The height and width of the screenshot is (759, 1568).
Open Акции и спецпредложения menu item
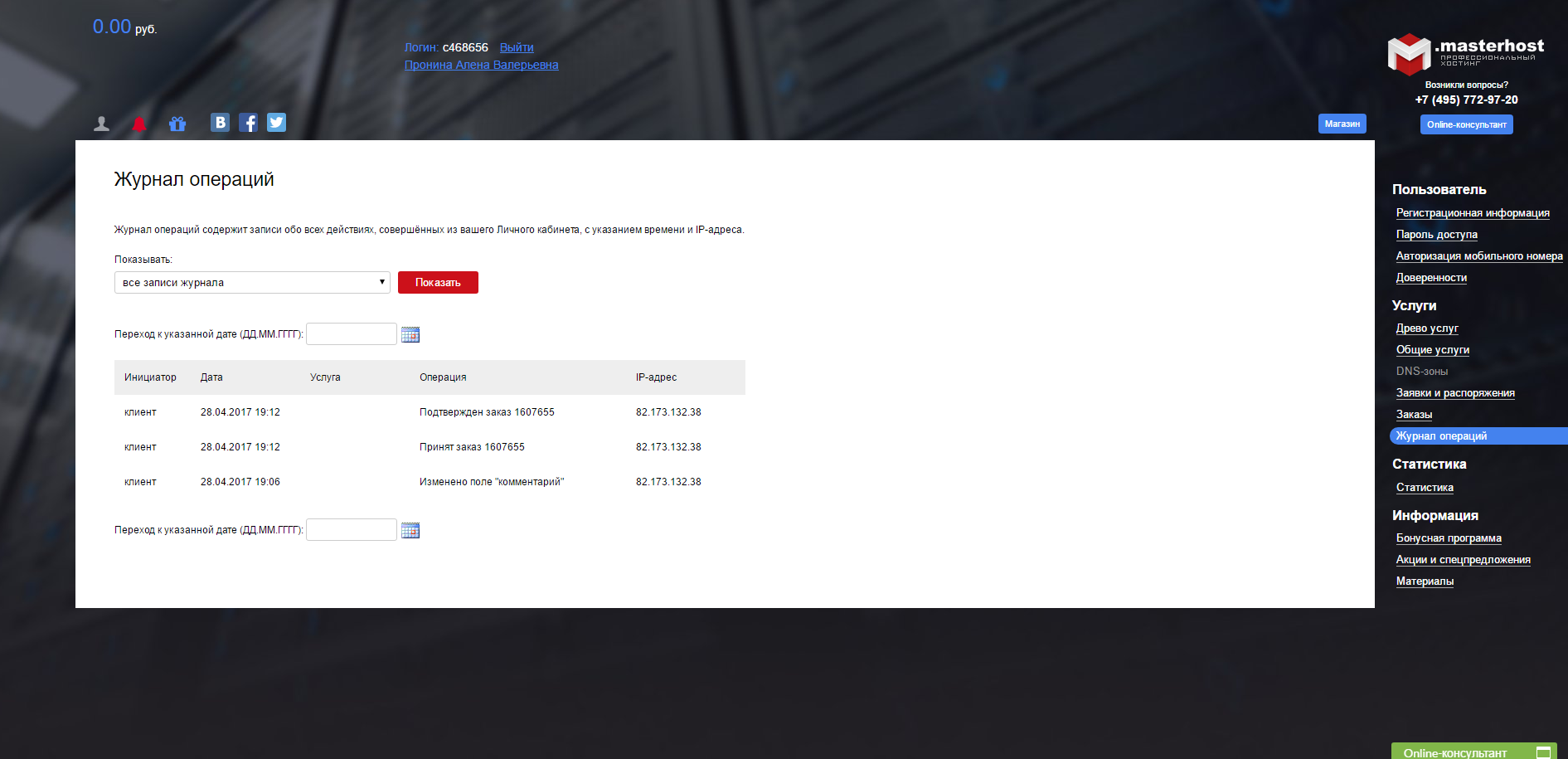(x=1463, y=560)
